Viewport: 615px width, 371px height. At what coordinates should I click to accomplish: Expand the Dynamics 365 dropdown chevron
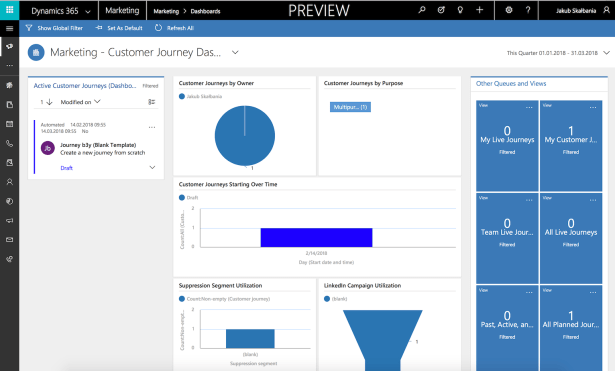click(x=88, y=12)
